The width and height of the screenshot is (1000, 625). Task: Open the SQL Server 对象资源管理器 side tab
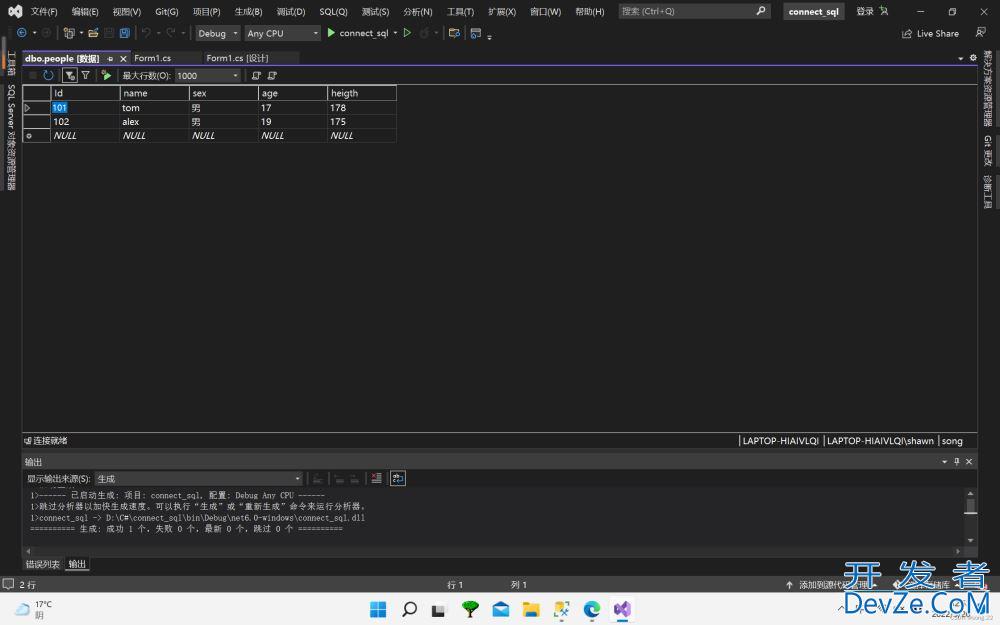11,137
